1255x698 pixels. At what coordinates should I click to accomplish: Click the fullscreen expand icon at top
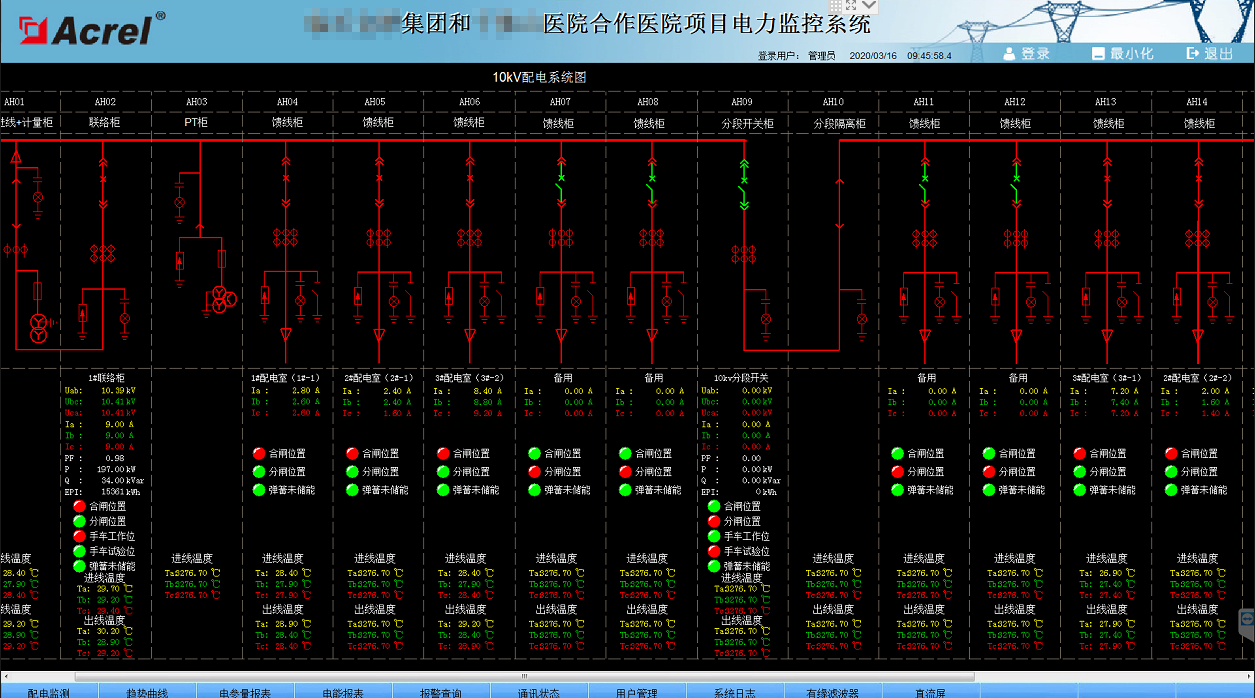(x=850, y=5)
